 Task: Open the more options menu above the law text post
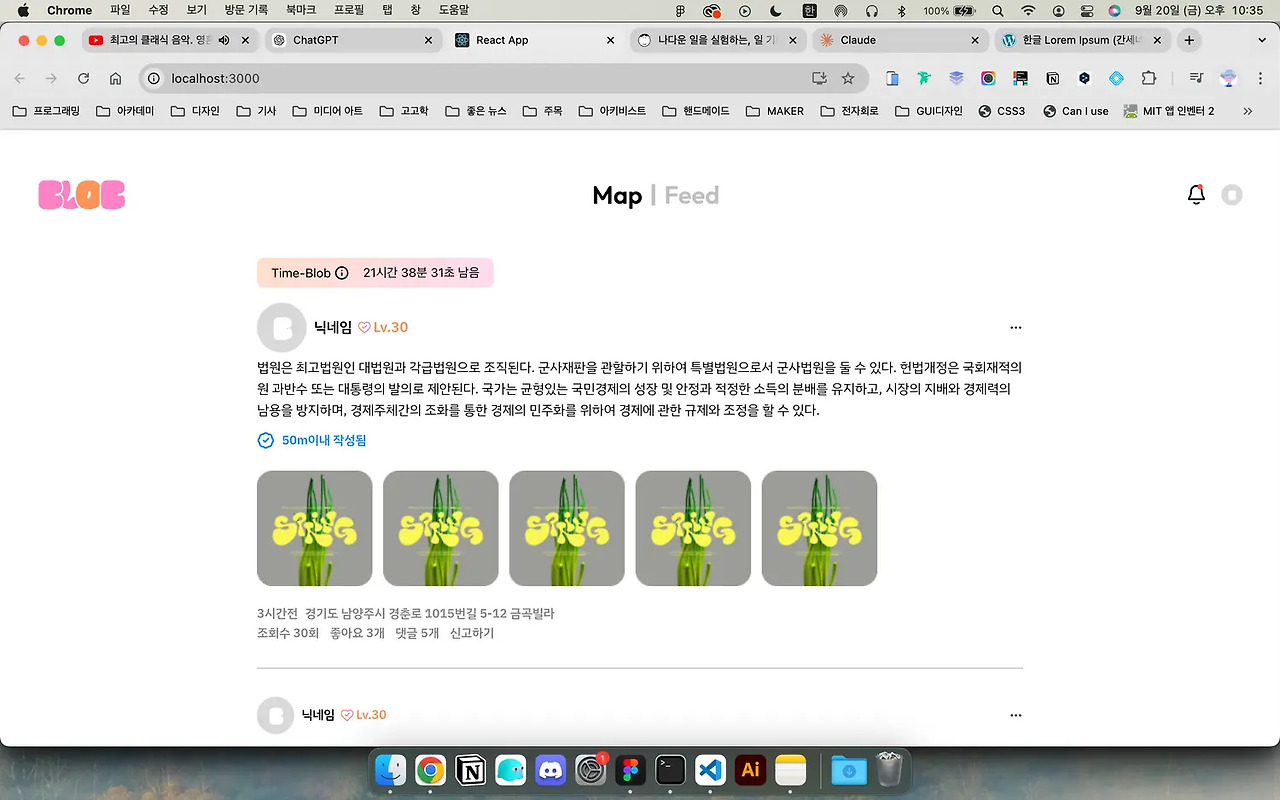(1016, 328)
